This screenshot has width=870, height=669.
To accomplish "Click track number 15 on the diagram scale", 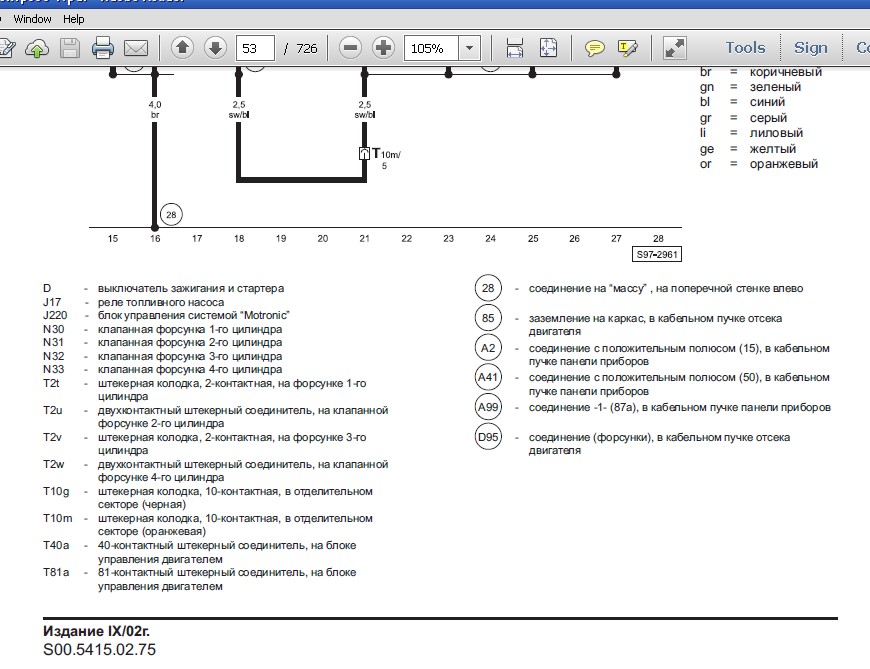I will (x=113, y=239).
